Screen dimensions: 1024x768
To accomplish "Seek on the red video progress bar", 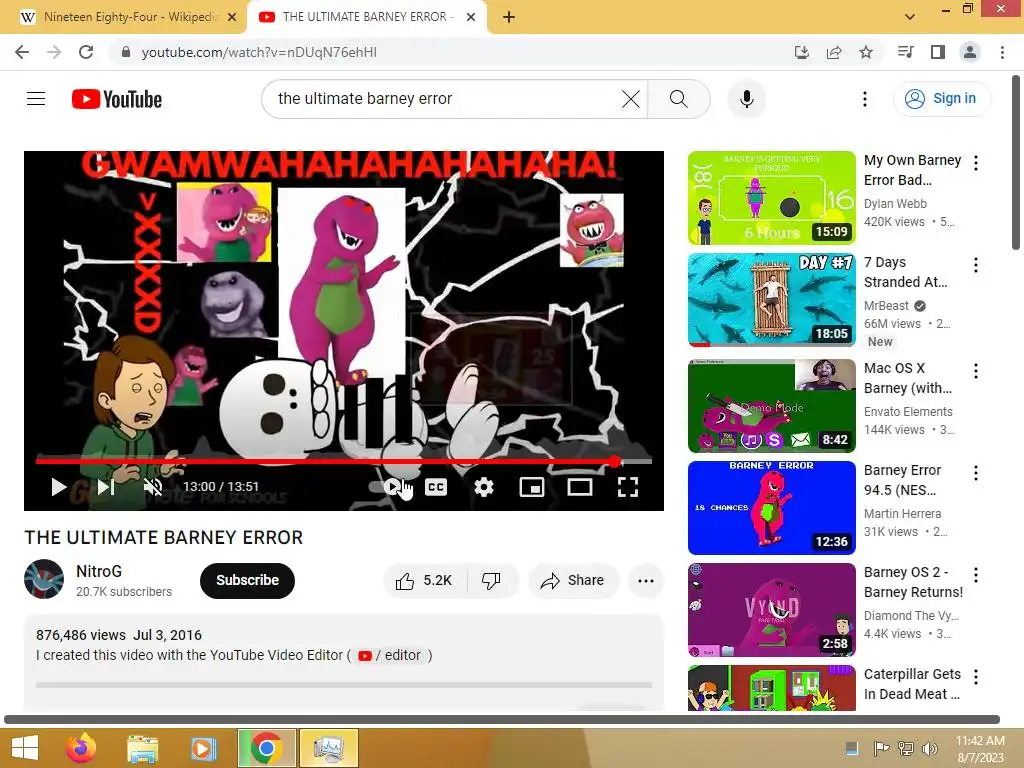I will coord(344,462).
